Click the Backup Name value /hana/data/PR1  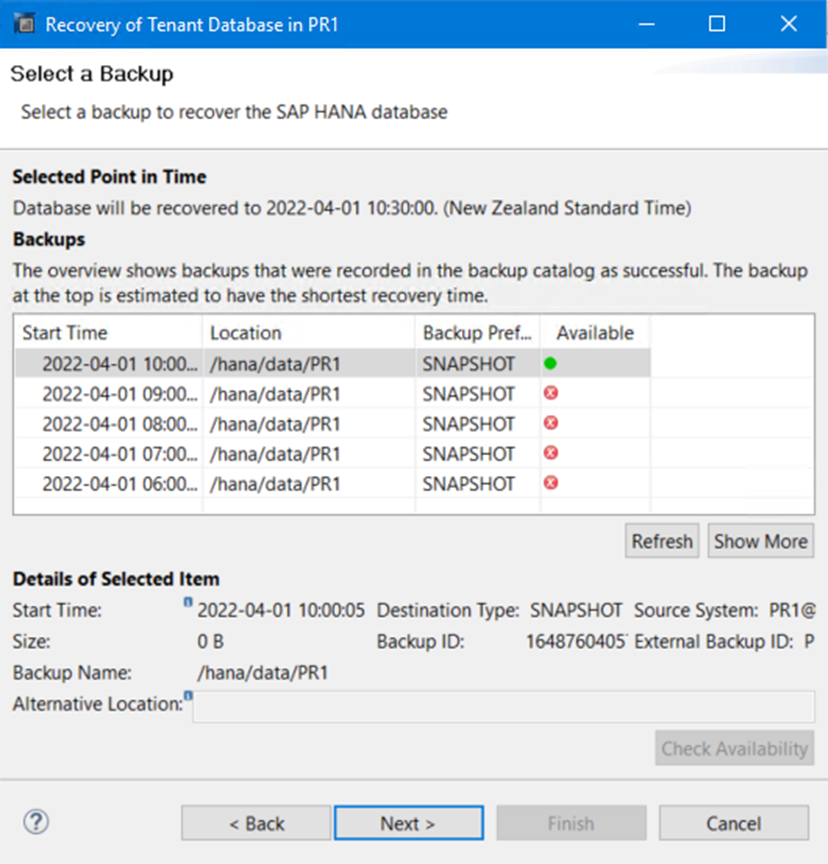(x=263, y=673)
